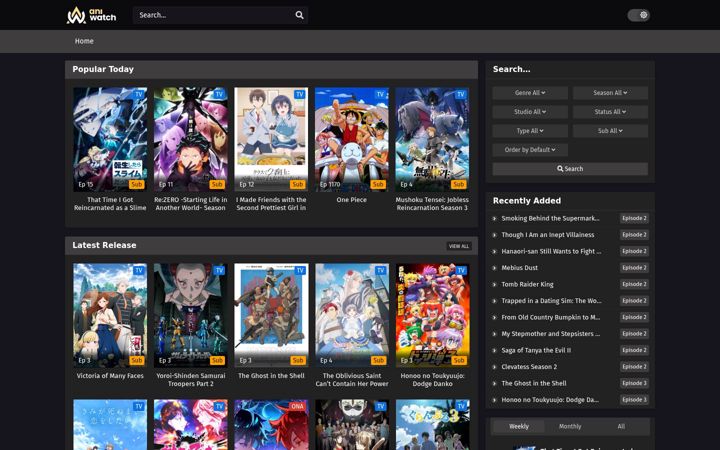This screenshot has height=450, width=720.
Task: Open the One Piece poster thumbnail
Action: (352, 139)
